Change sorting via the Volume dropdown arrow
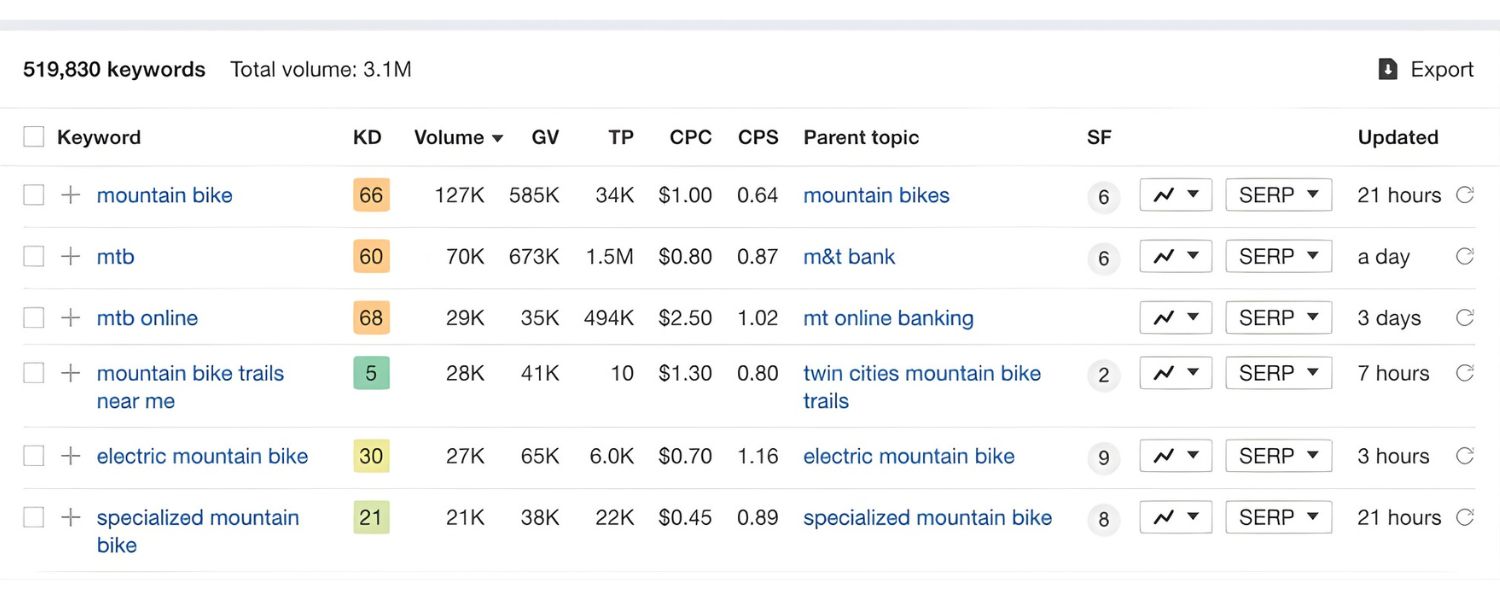The image size is (1500, 600). (497, 137)
